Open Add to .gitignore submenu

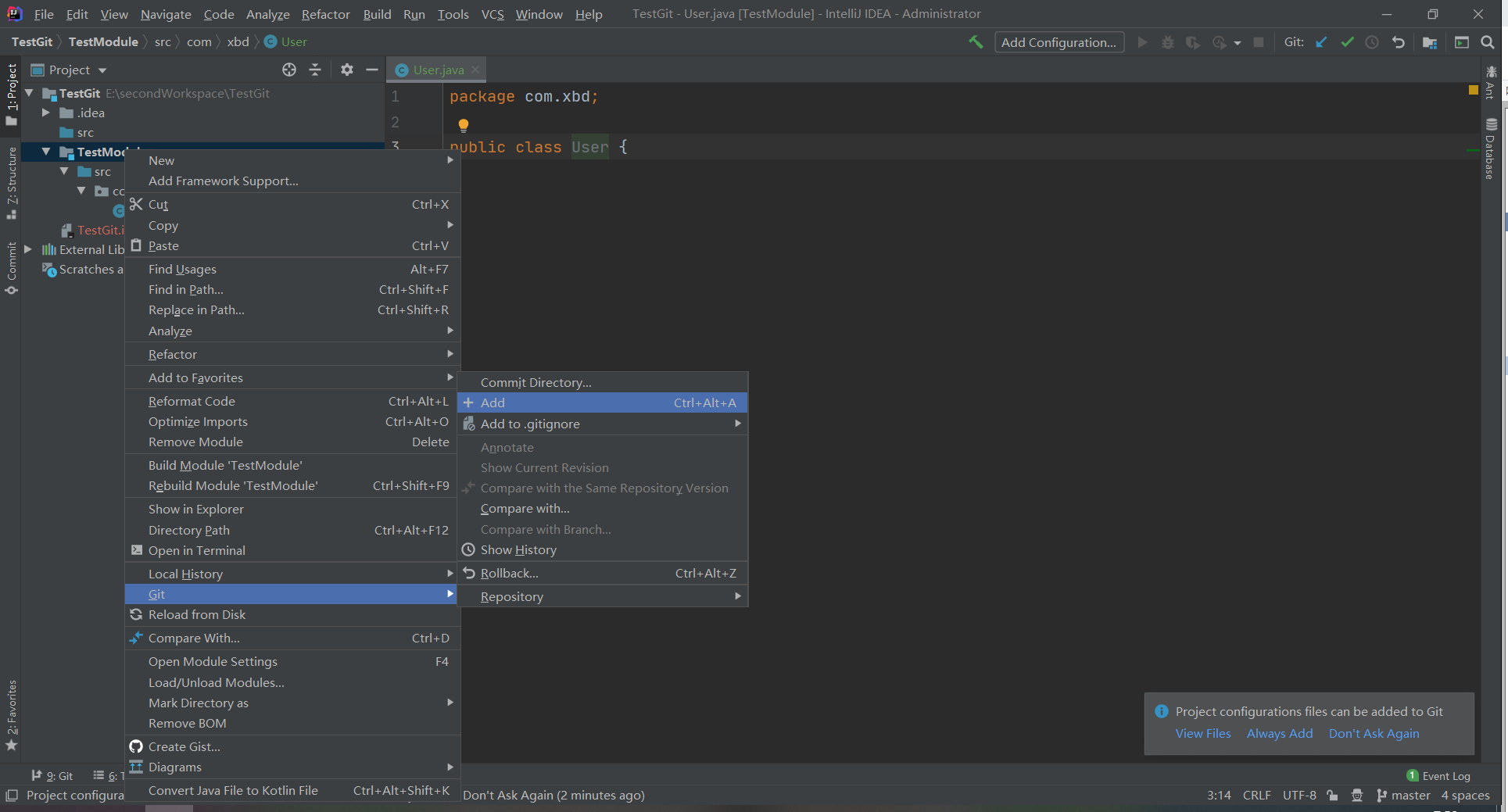603,424
